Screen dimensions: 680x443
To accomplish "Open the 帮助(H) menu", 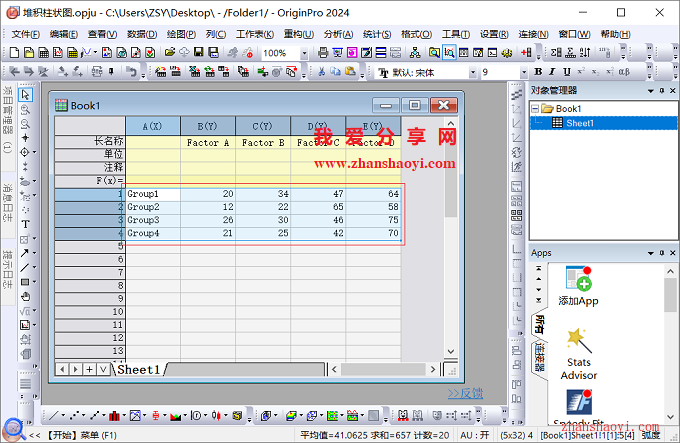I will [x=615, y=34].
